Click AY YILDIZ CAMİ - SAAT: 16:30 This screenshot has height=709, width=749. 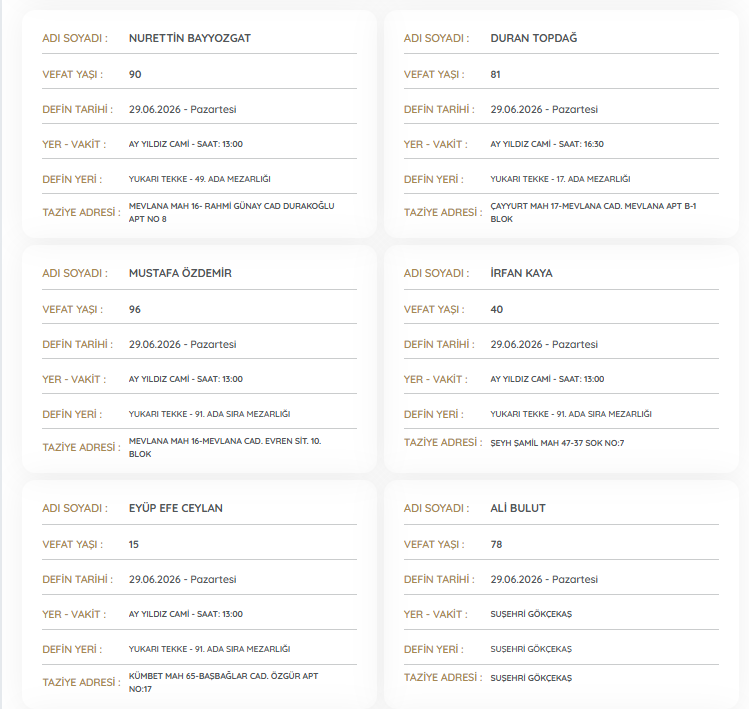547,144
